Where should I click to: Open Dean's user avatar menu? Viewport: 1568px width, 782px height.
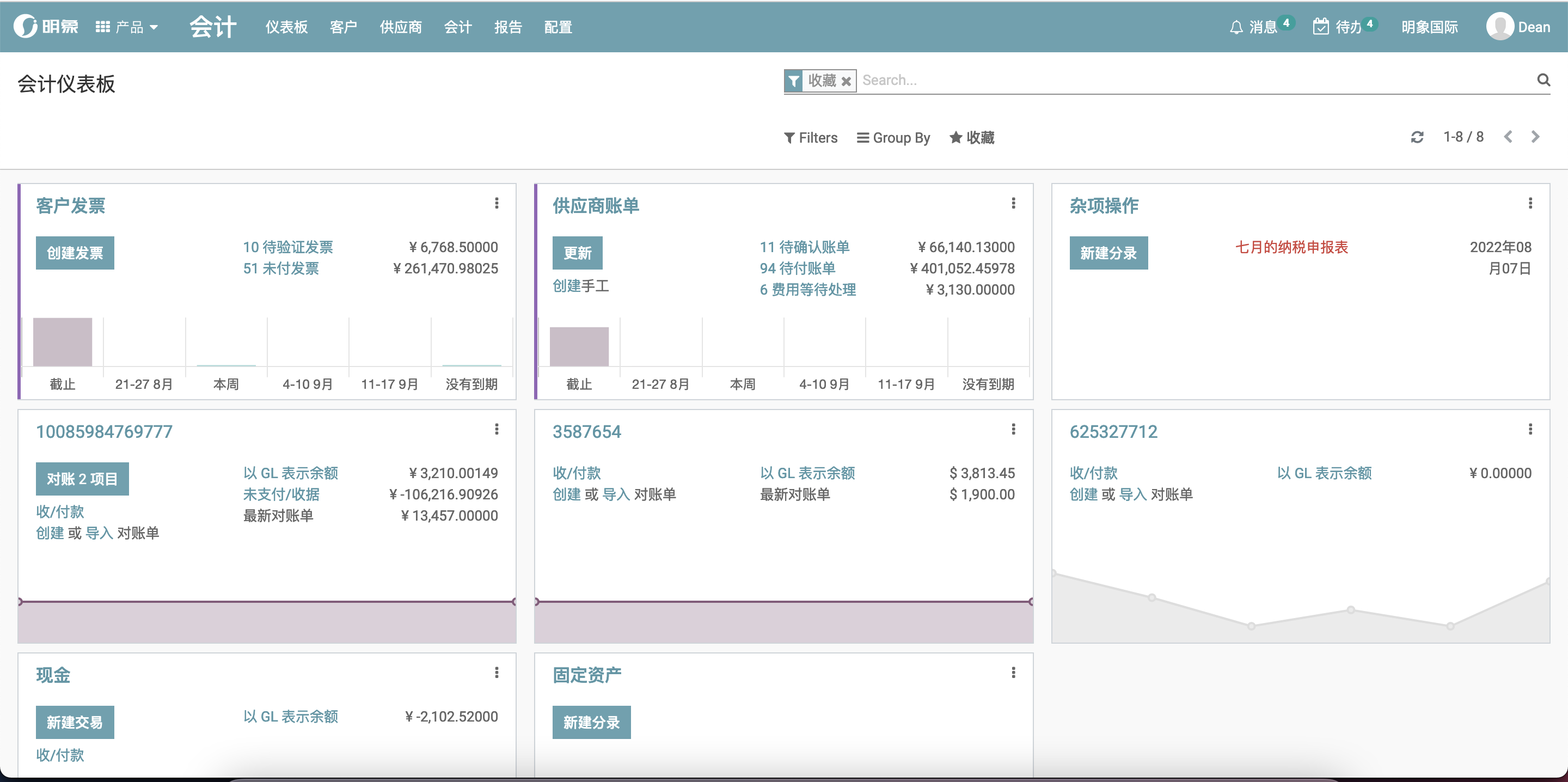point(1500,26)
